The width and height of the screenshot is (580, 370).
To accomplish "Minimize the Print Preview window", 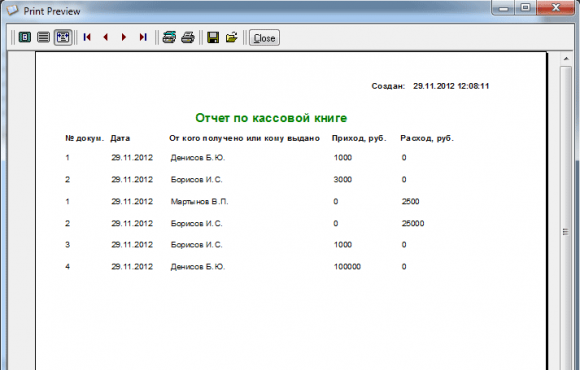I will coord(504,8).
